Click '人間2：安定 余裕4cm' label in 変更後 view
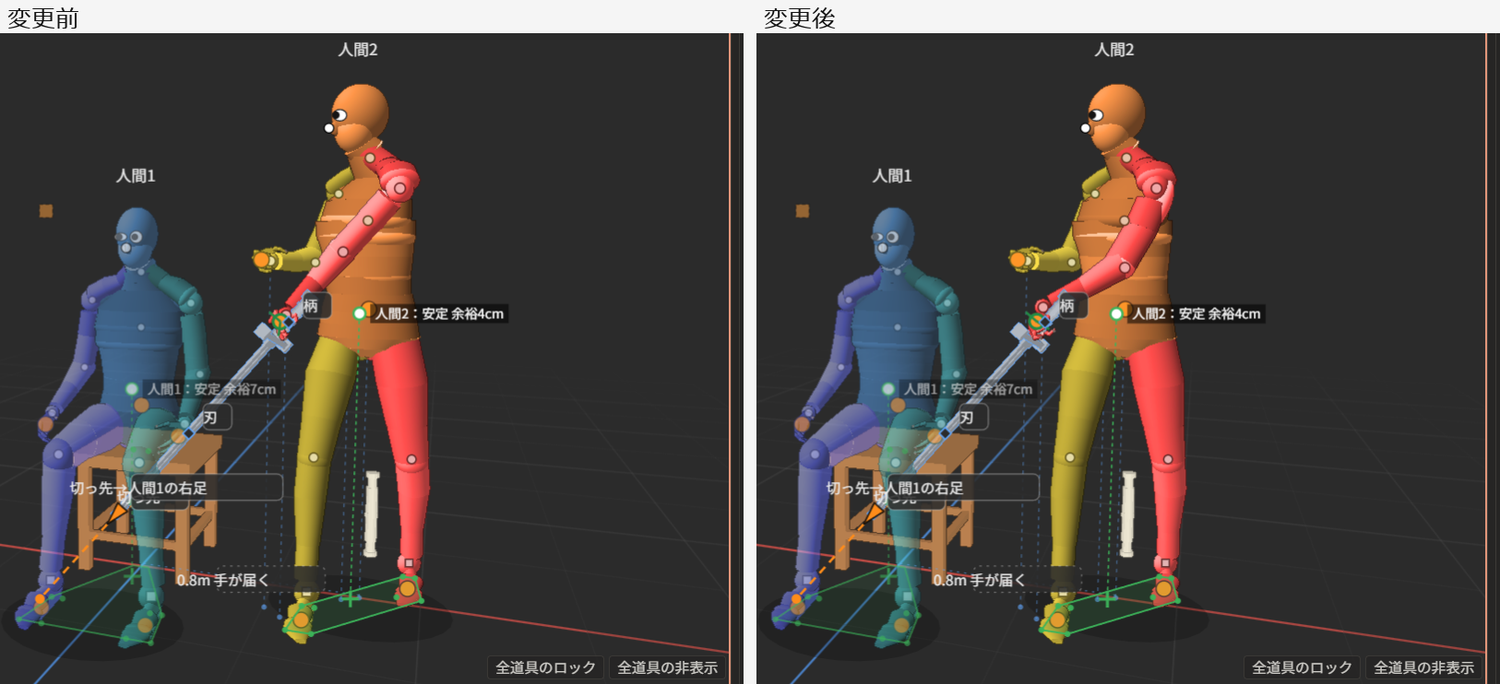Screen dimensions: 1500x684 pyautogui.click(x=1195, y=314)
